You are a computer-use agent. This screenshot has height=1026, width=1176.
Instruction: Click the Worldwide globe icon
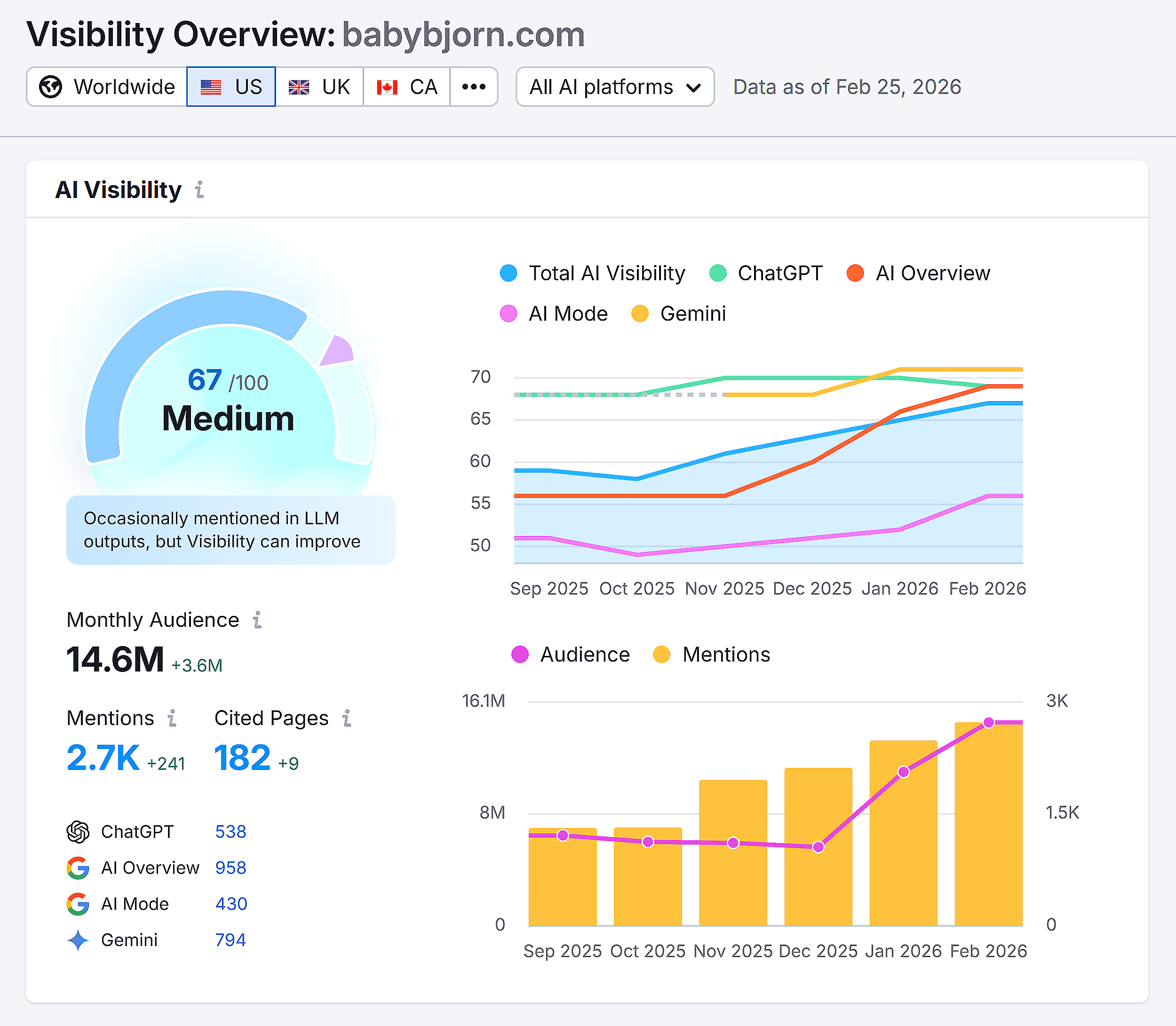coord(50,87)
